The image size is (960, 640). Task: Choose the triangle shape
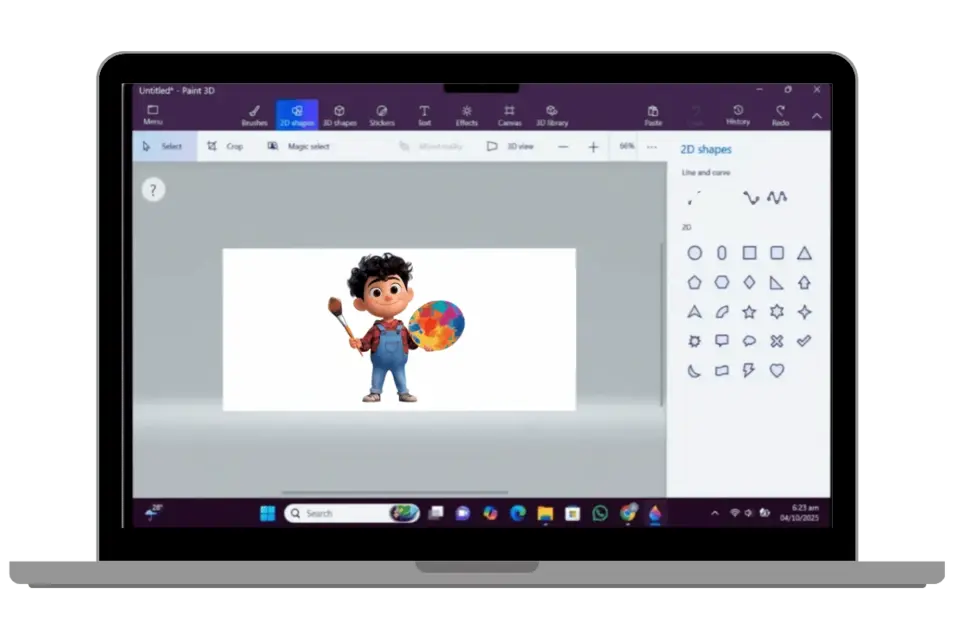pyautogui.click(x=804, y=253)
